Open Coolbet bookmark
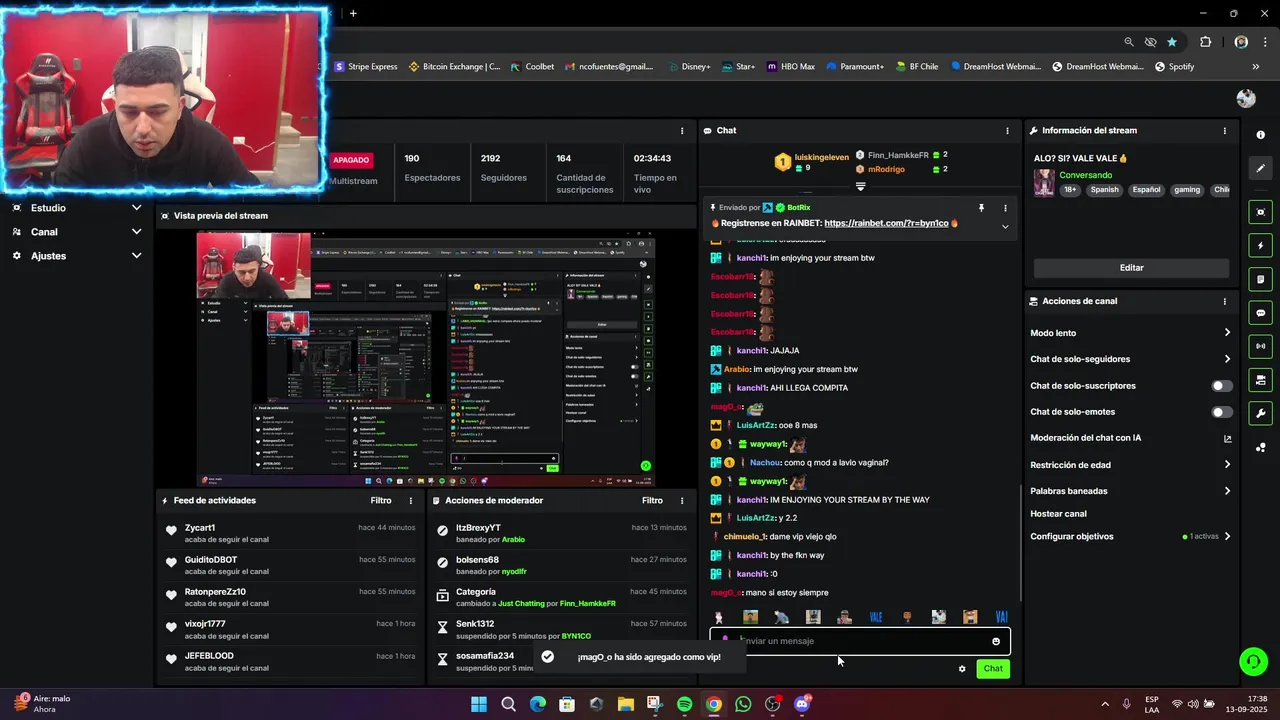1280x720 pixels. click(532, 67)
